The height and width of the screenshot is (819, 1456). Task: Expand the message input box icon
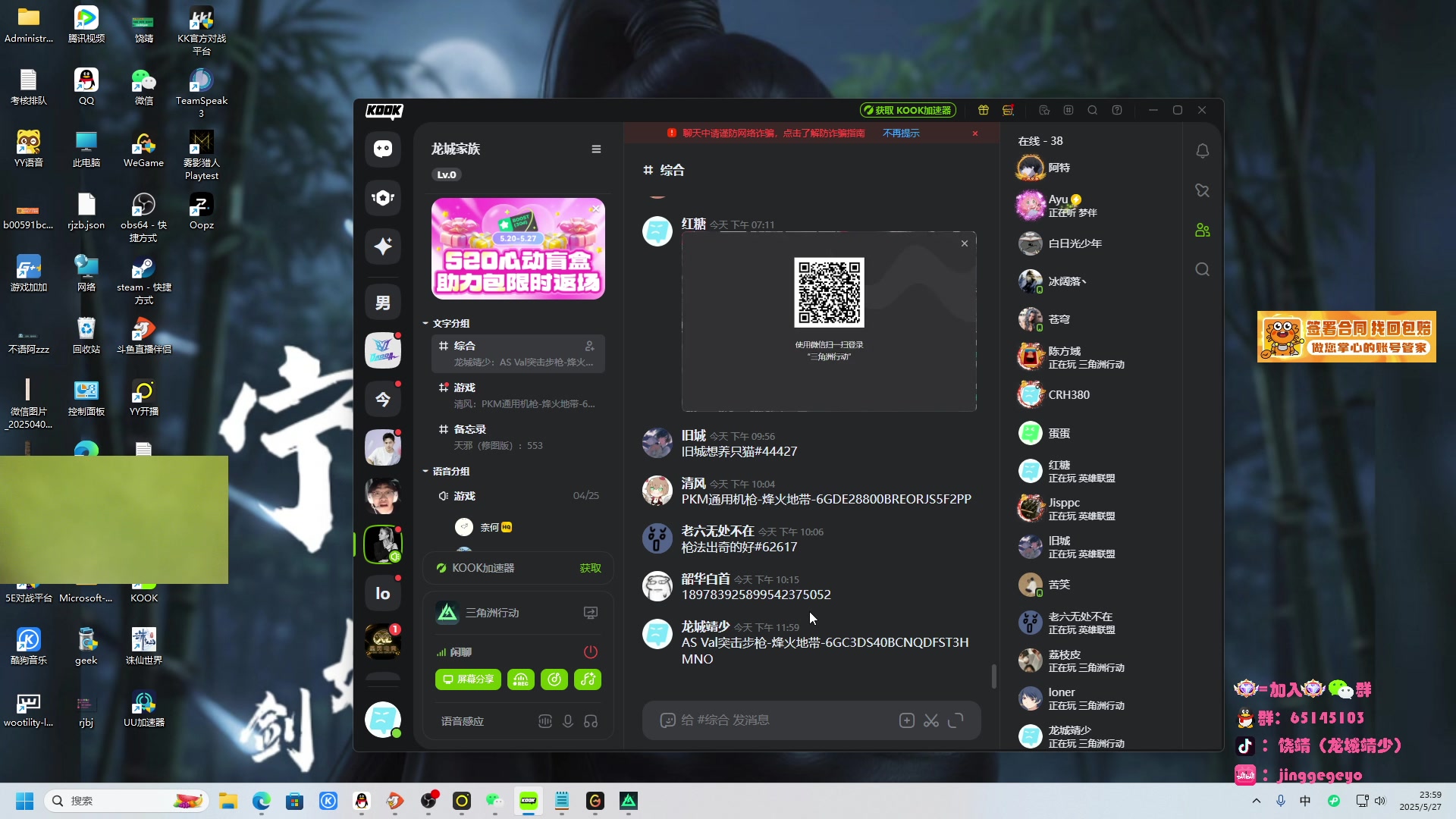pyautogui.click(x=955, y=720)
